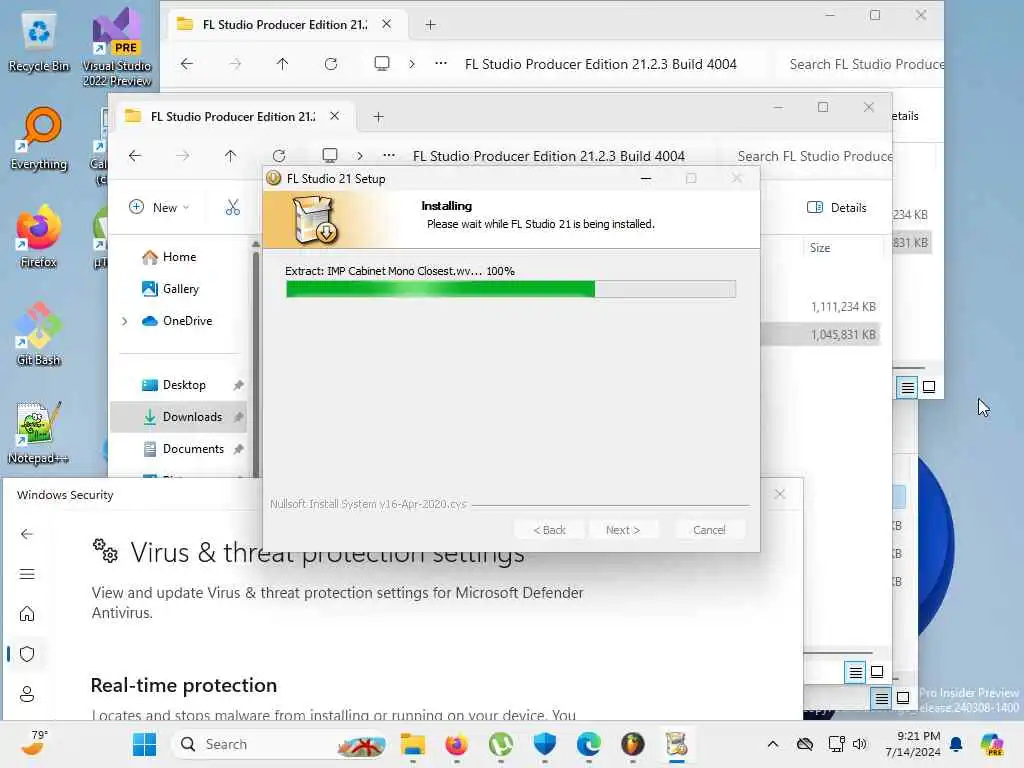Click the Back button in FL Studio Setup
Image resolution: width=1024 pixels, height=768 pixels.
(549, 530)
